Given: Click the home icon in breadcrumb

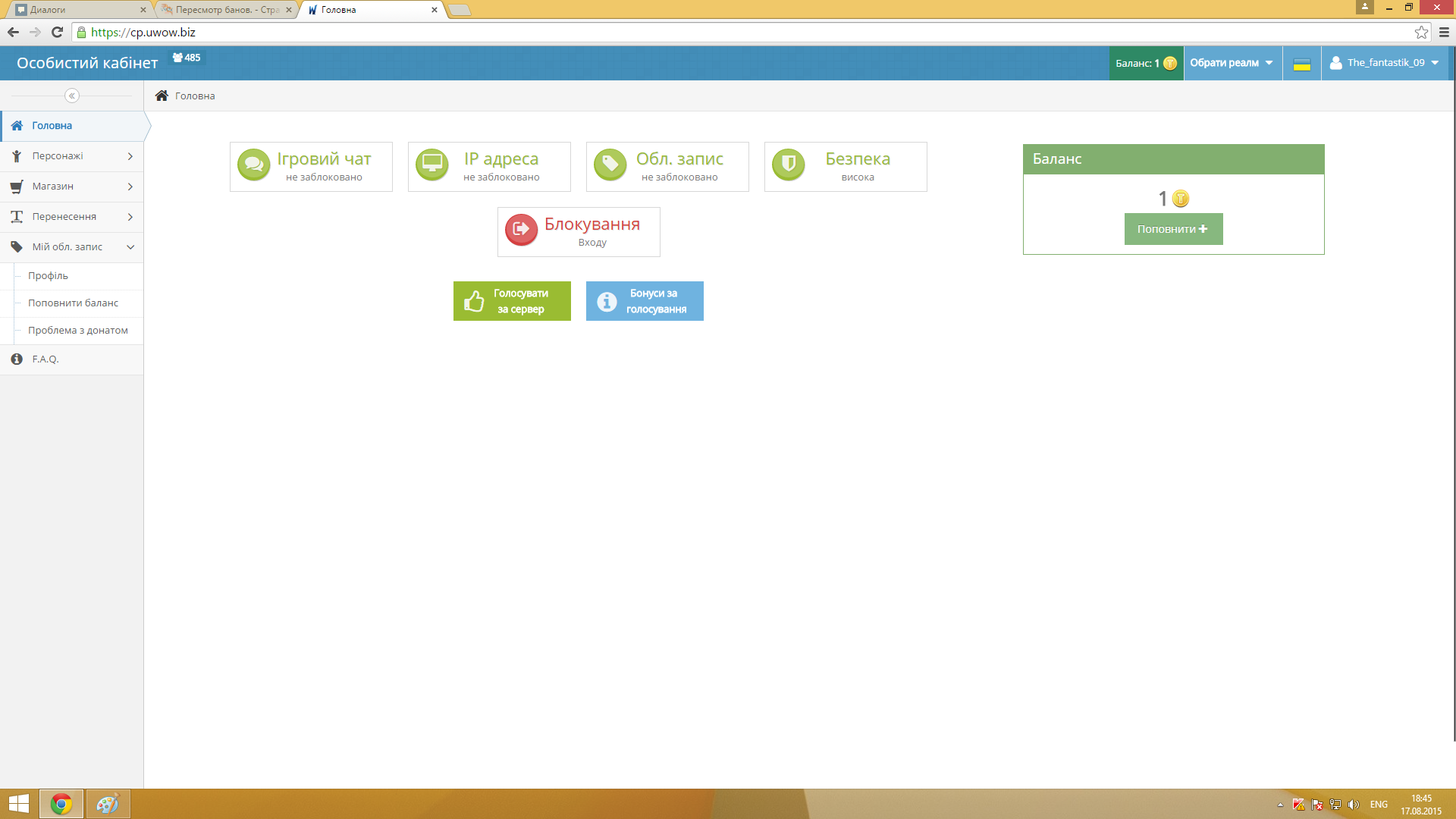Looking at the screenshot, I should click(x=162, y=96).
